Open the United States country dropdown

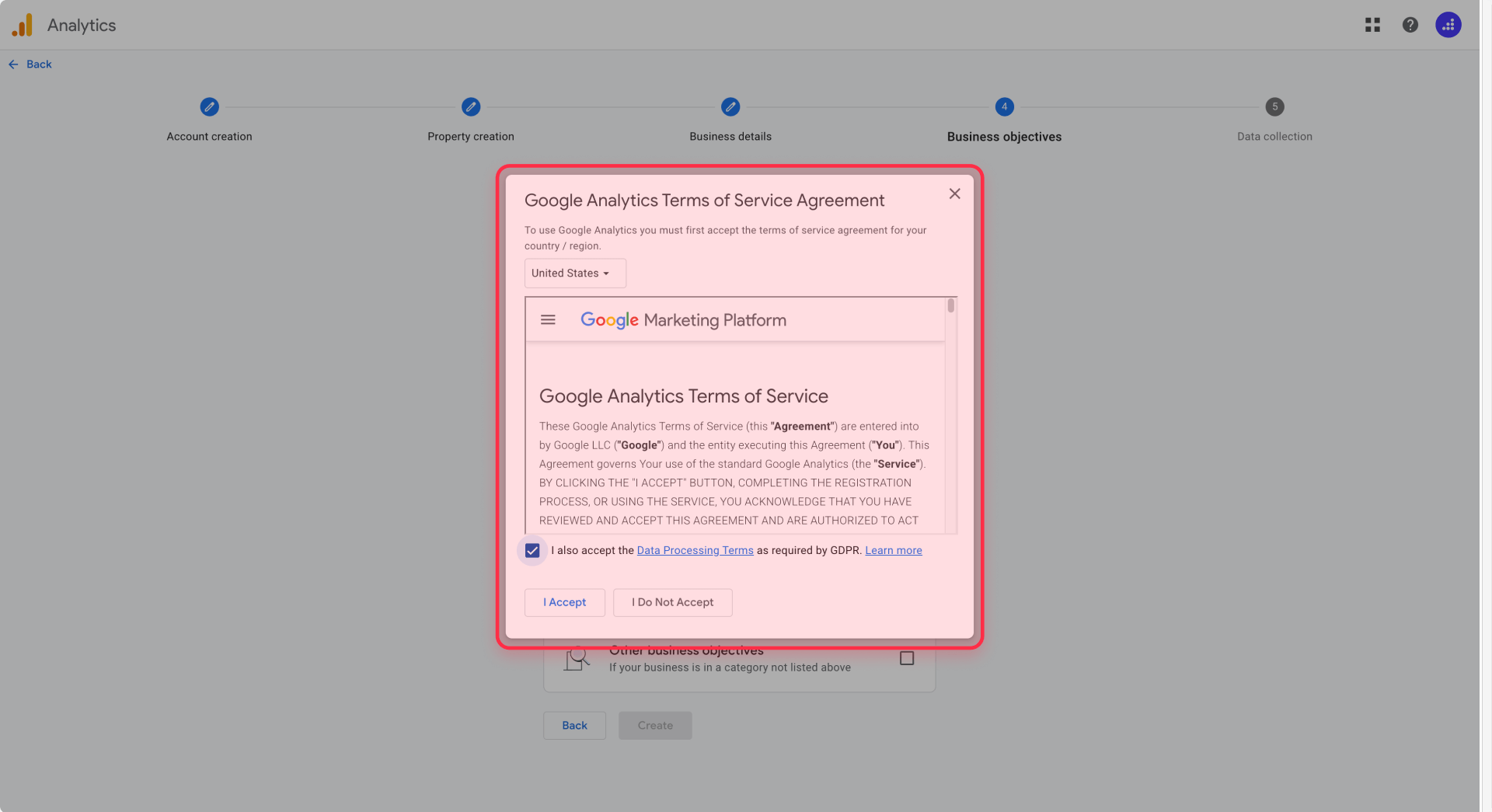tap(574, 273)
